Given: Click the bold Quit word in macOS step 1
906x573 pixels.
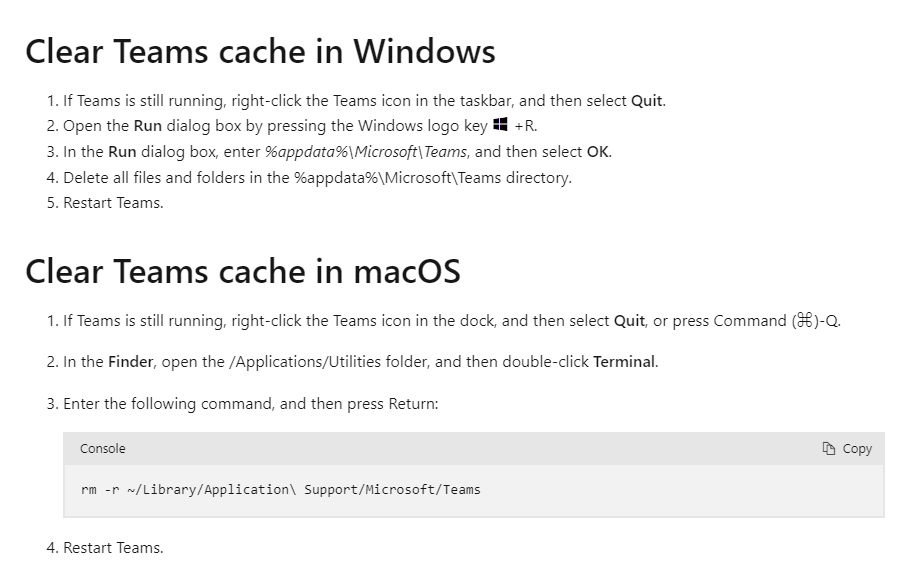Looking at the screenshot, I should point(629,321).
